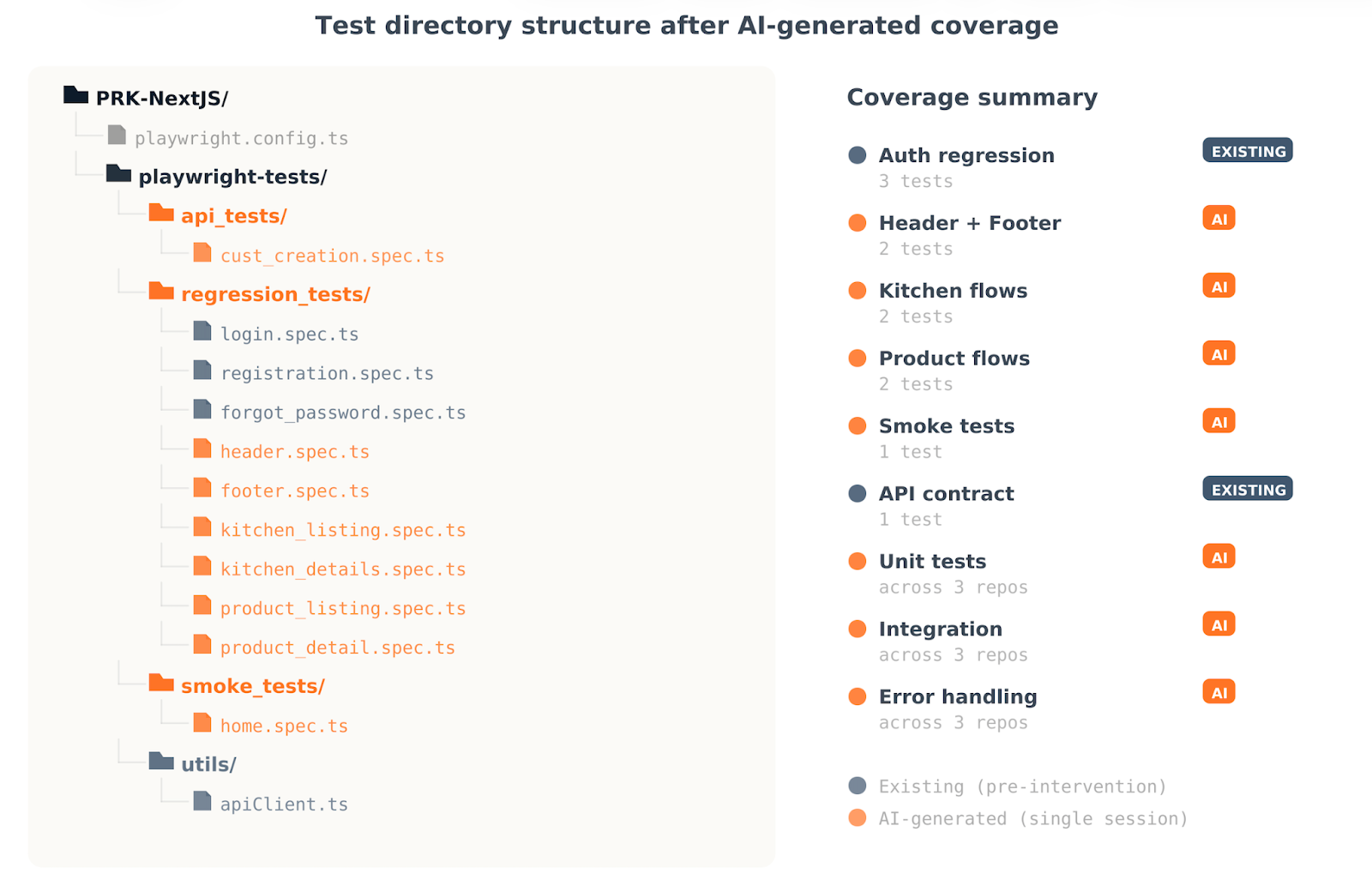This screenshot has height=874, width=1372.
Task: Click AI badge beside Error handling
Action: (x=1219, y=692)
